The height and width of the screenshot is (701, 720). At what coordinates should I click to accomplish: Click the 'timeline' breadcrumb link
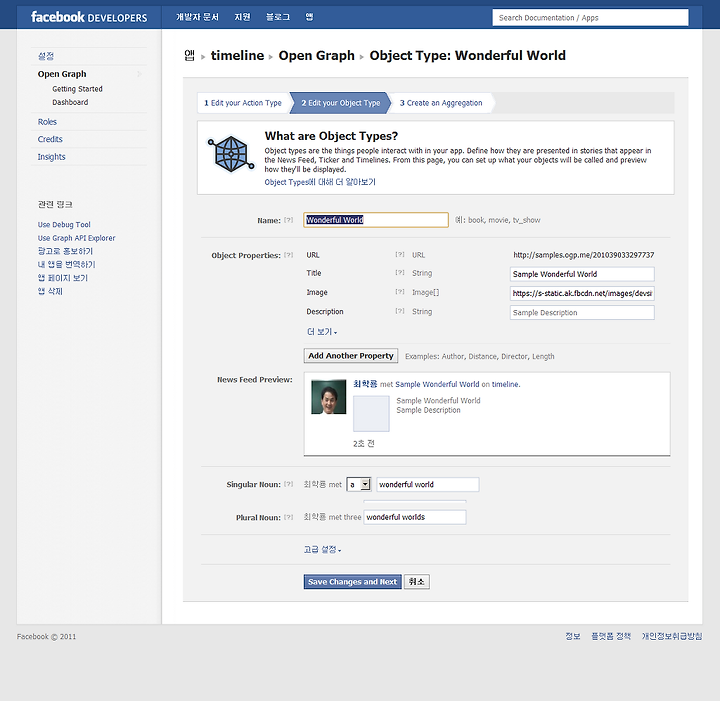237,56
